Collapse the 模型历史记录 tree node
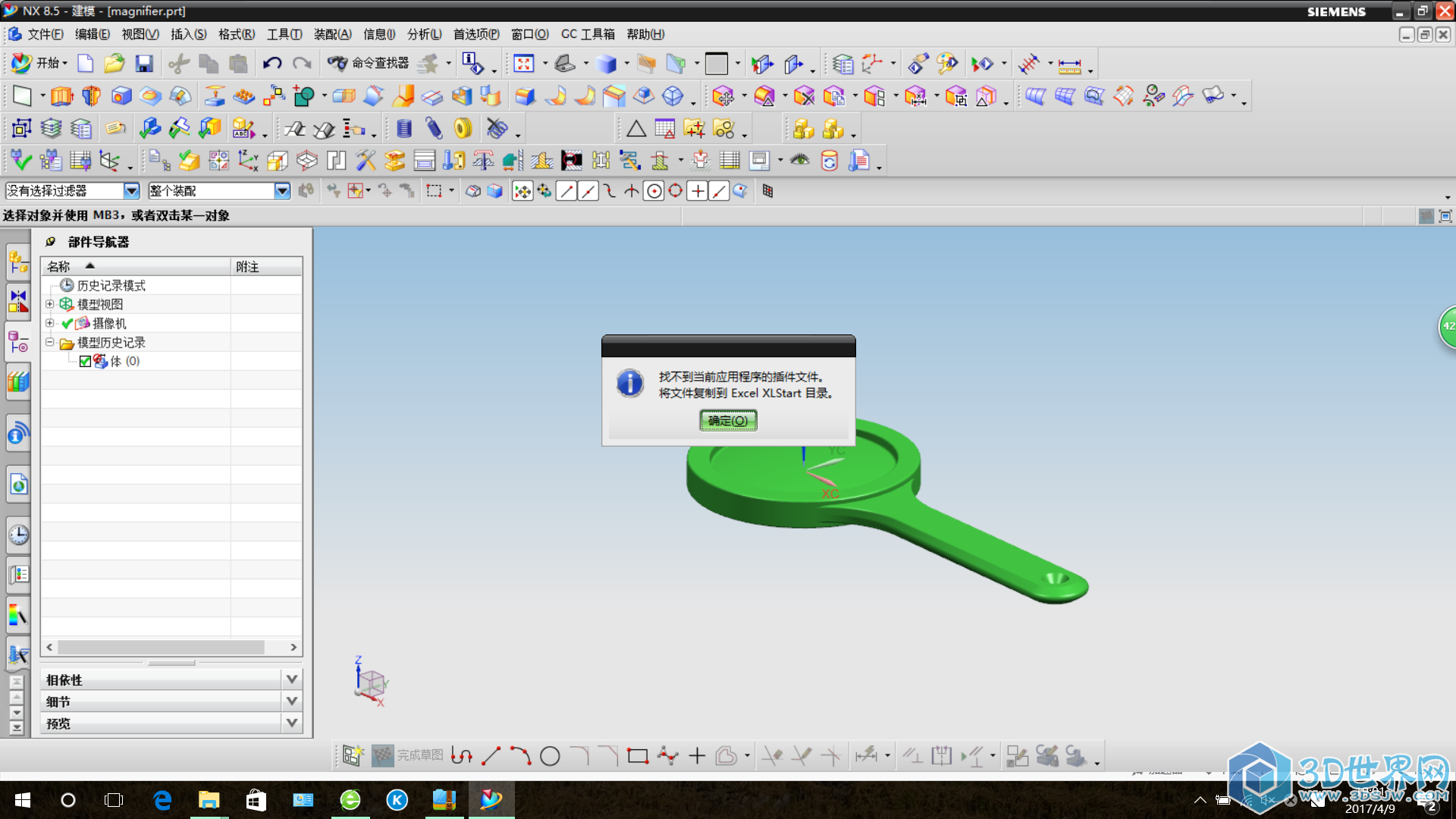The width and height of the screenshot is (1456, 819). click(50, 342)
